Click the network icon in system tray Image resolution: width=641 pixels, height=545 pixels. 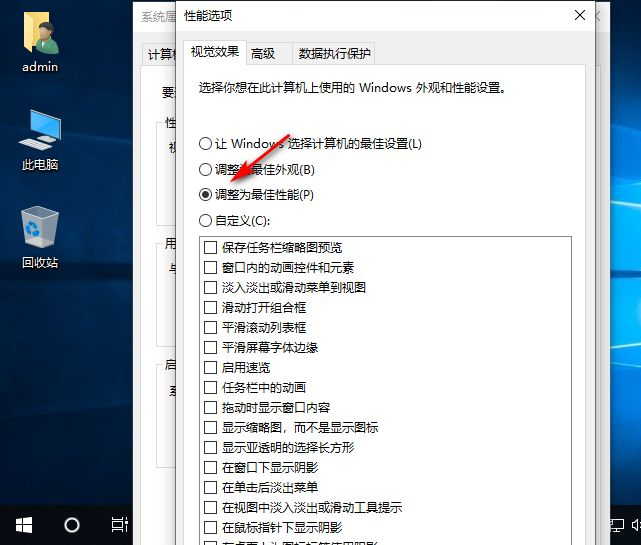616,525
